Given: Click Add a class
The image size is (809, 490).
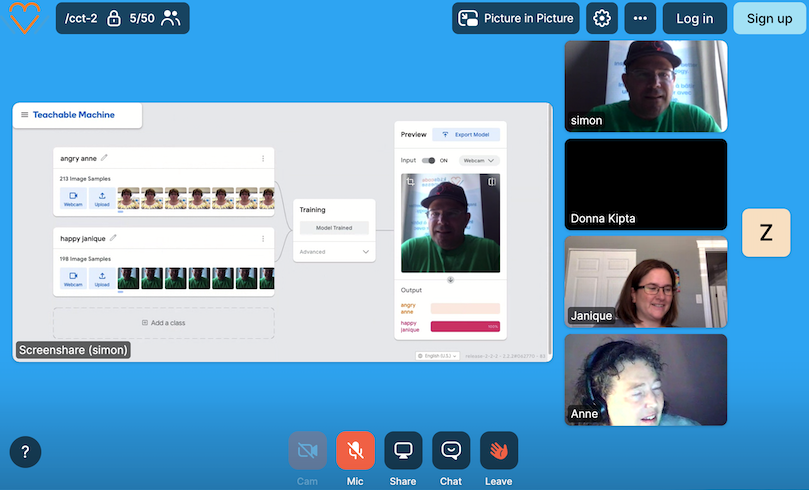Looking at the screenshot, I should click(164, 323).
